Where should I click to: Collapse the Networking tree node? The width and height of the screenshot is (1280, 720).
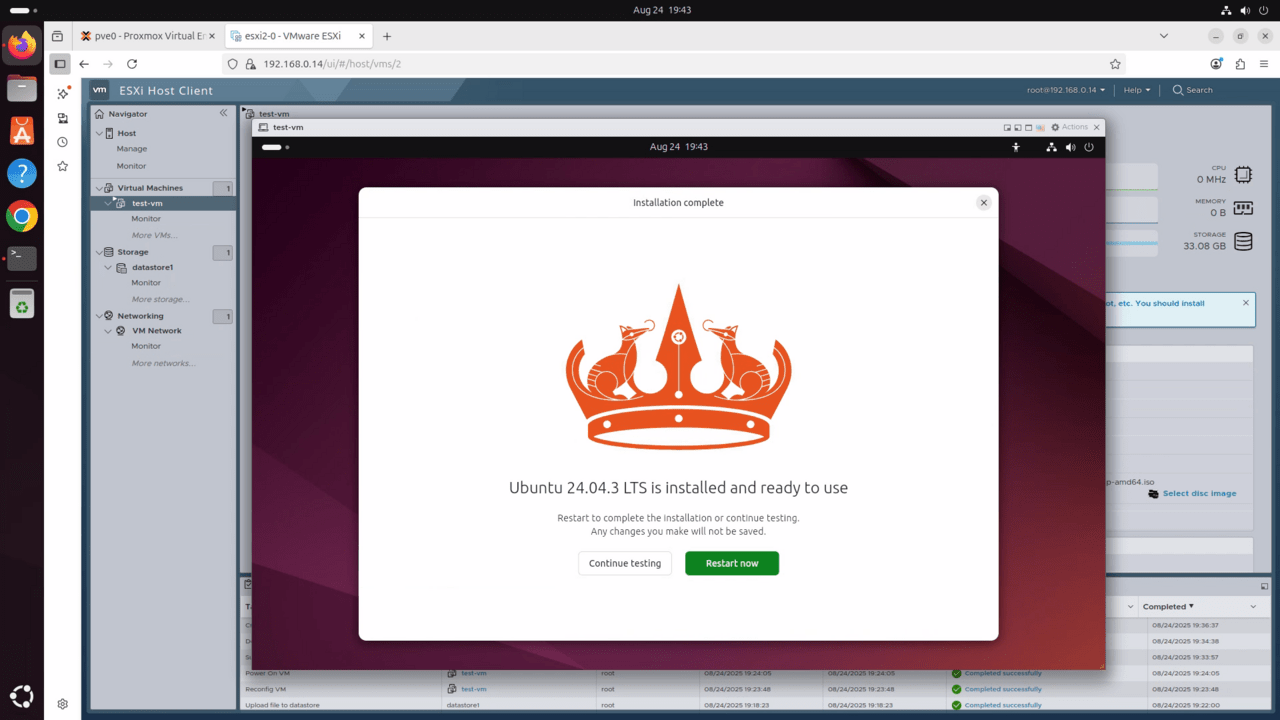coord(99,316)
